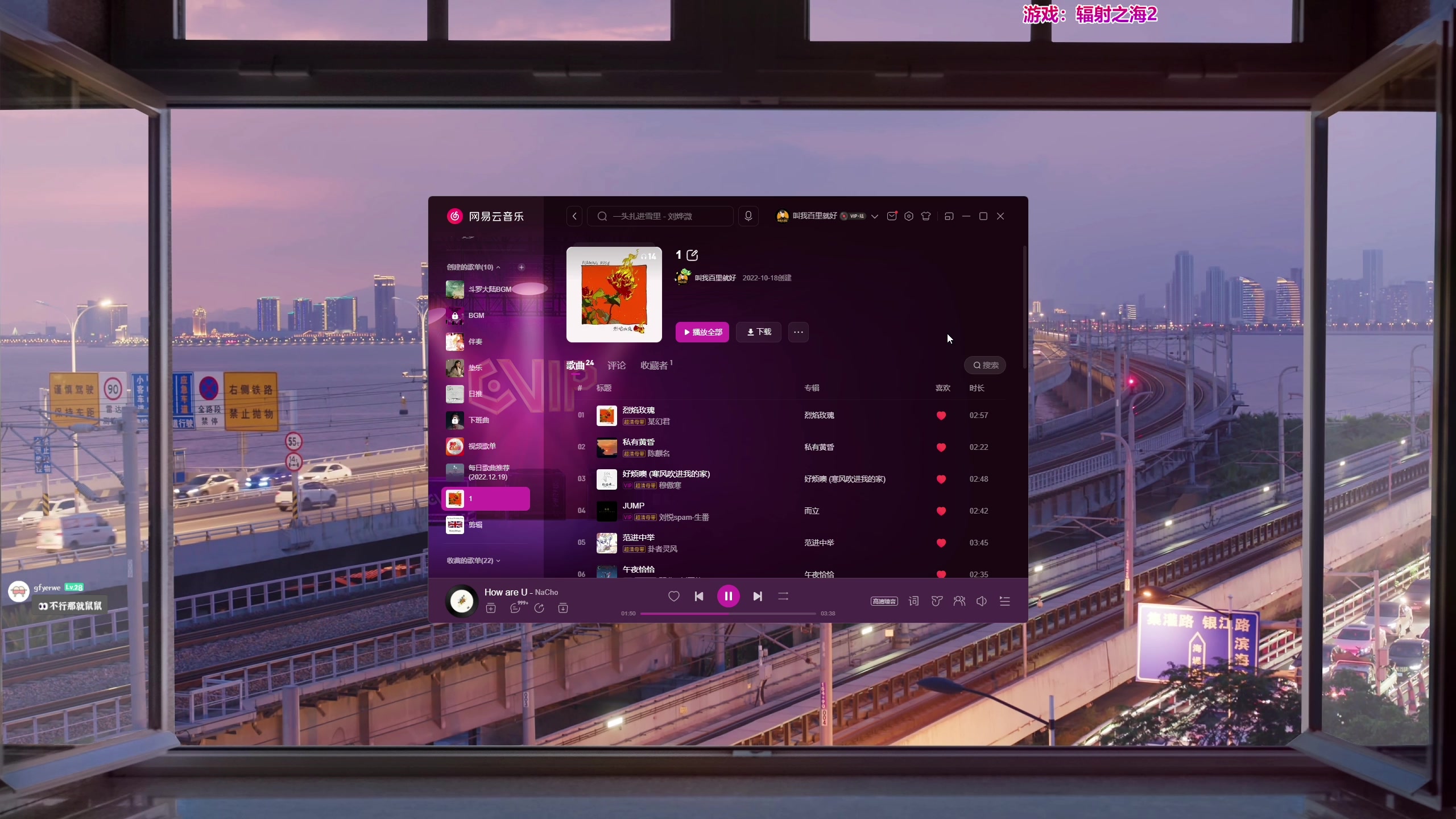Sort by the 专辑 column header
1456x819 pixels.
812,388
